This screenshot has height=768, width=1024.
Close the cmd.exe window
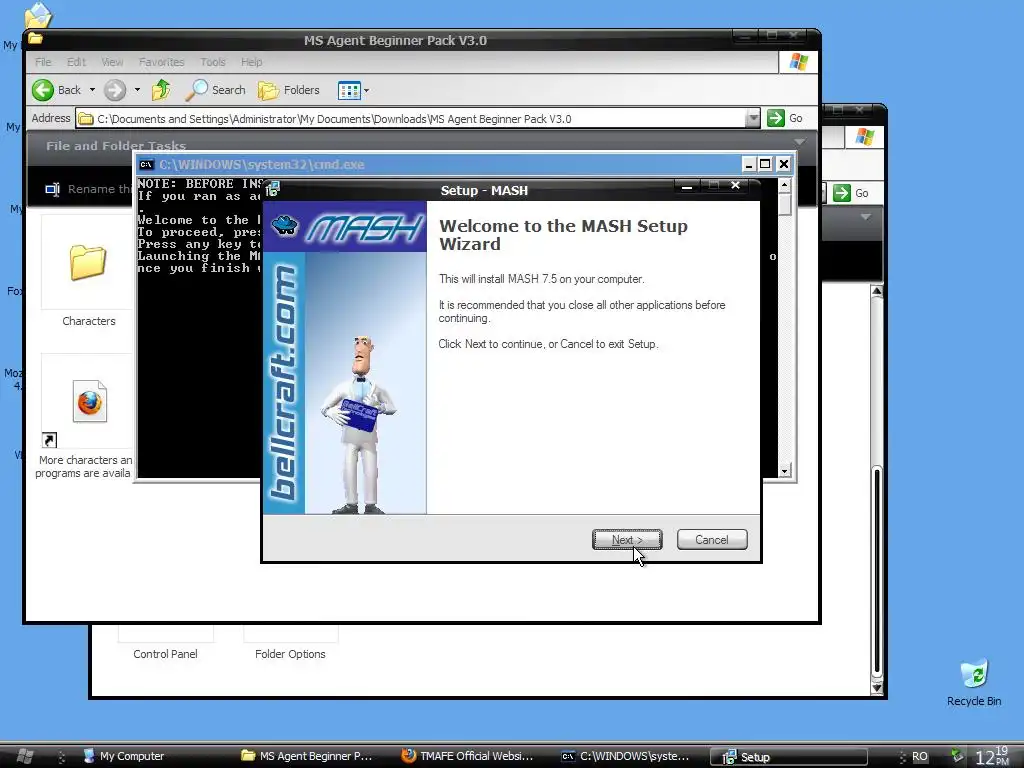click(x=784, y=164)
